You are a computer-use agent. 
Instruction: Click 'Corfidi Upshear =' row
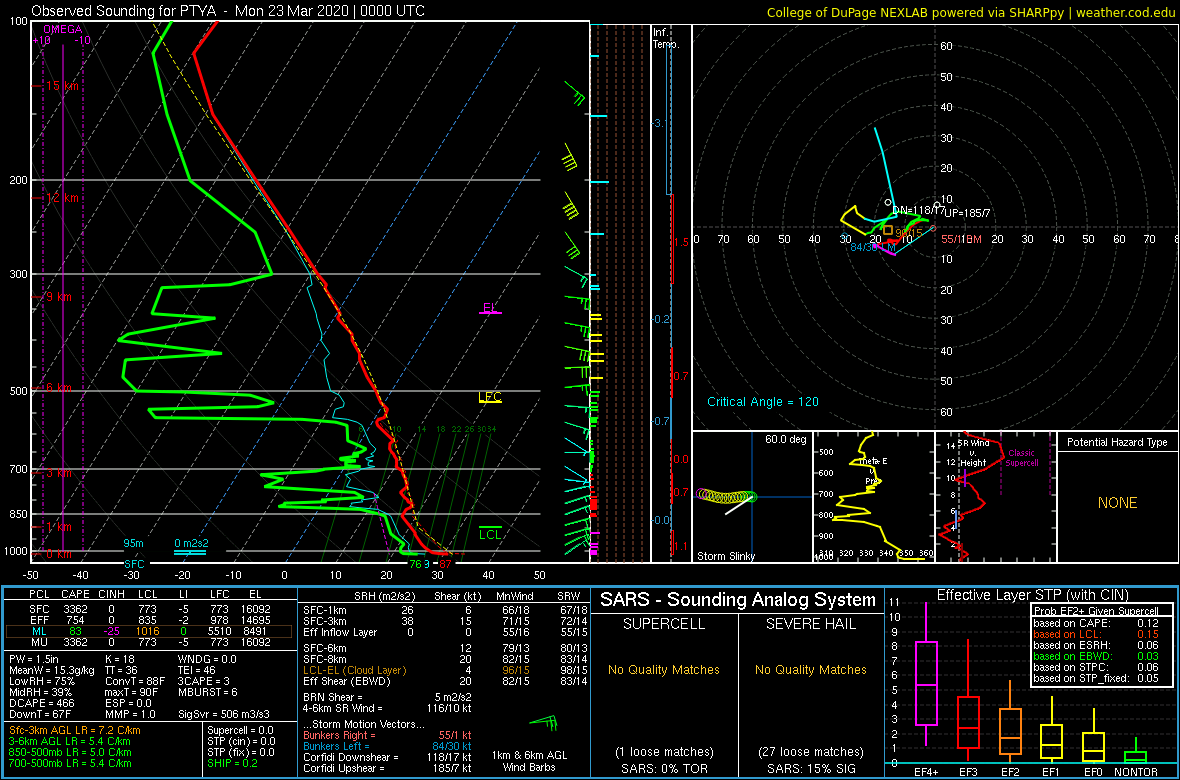click(x=388, y=768)
